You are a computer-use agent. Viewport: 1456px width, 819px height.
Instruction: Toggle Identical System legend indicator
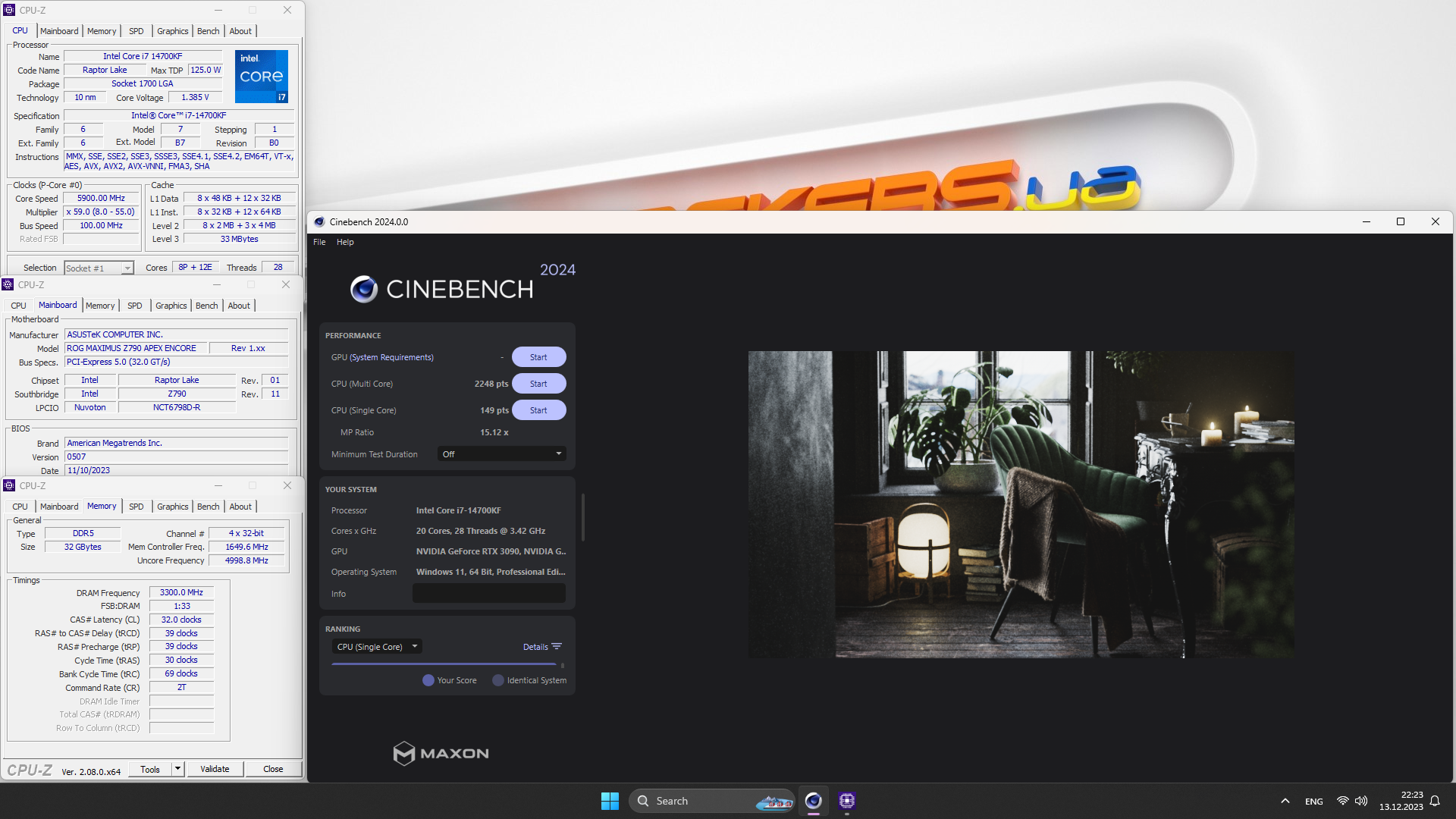[498, 680]
